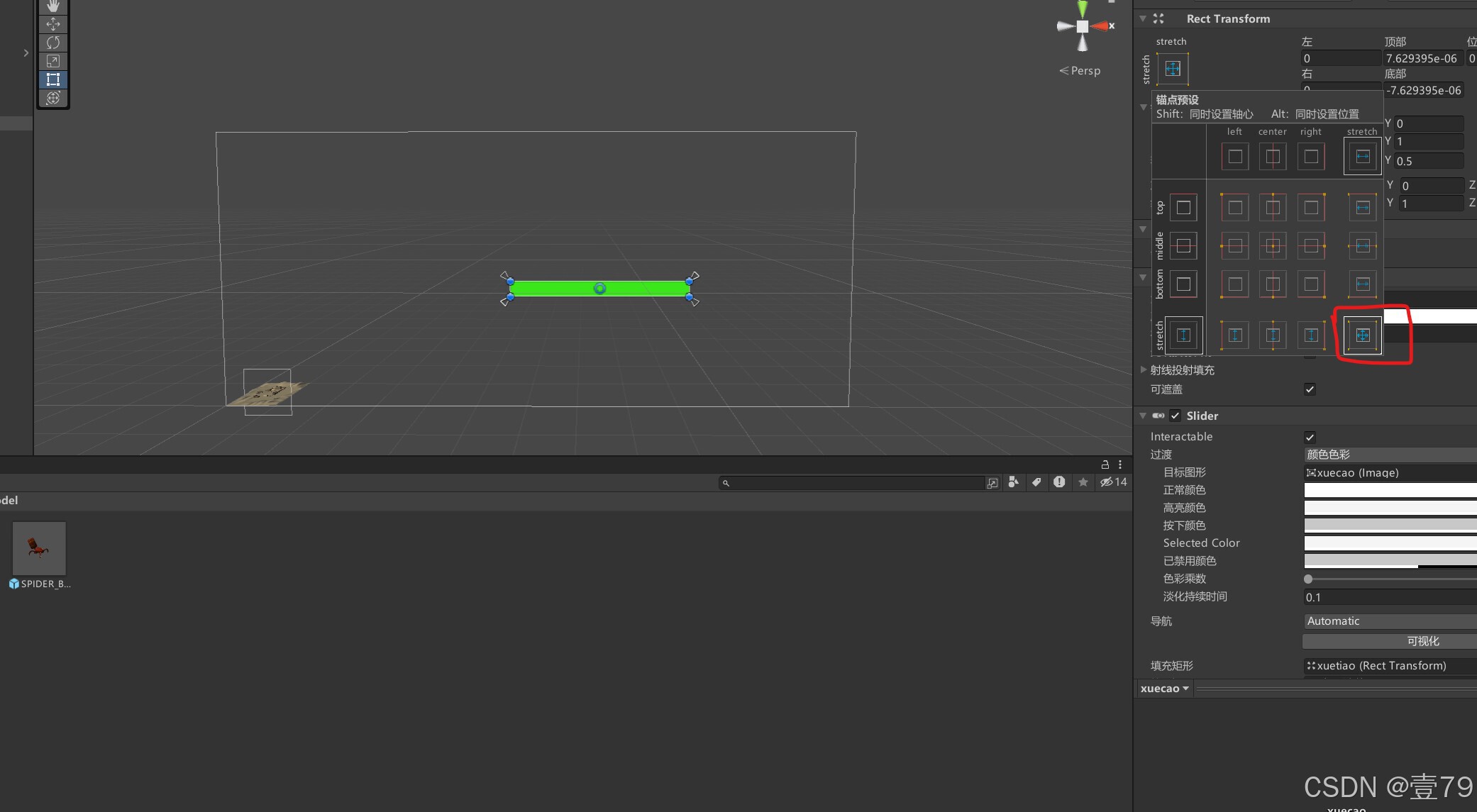Edit the 顶部 (Top) value field

click(1423, 58)
